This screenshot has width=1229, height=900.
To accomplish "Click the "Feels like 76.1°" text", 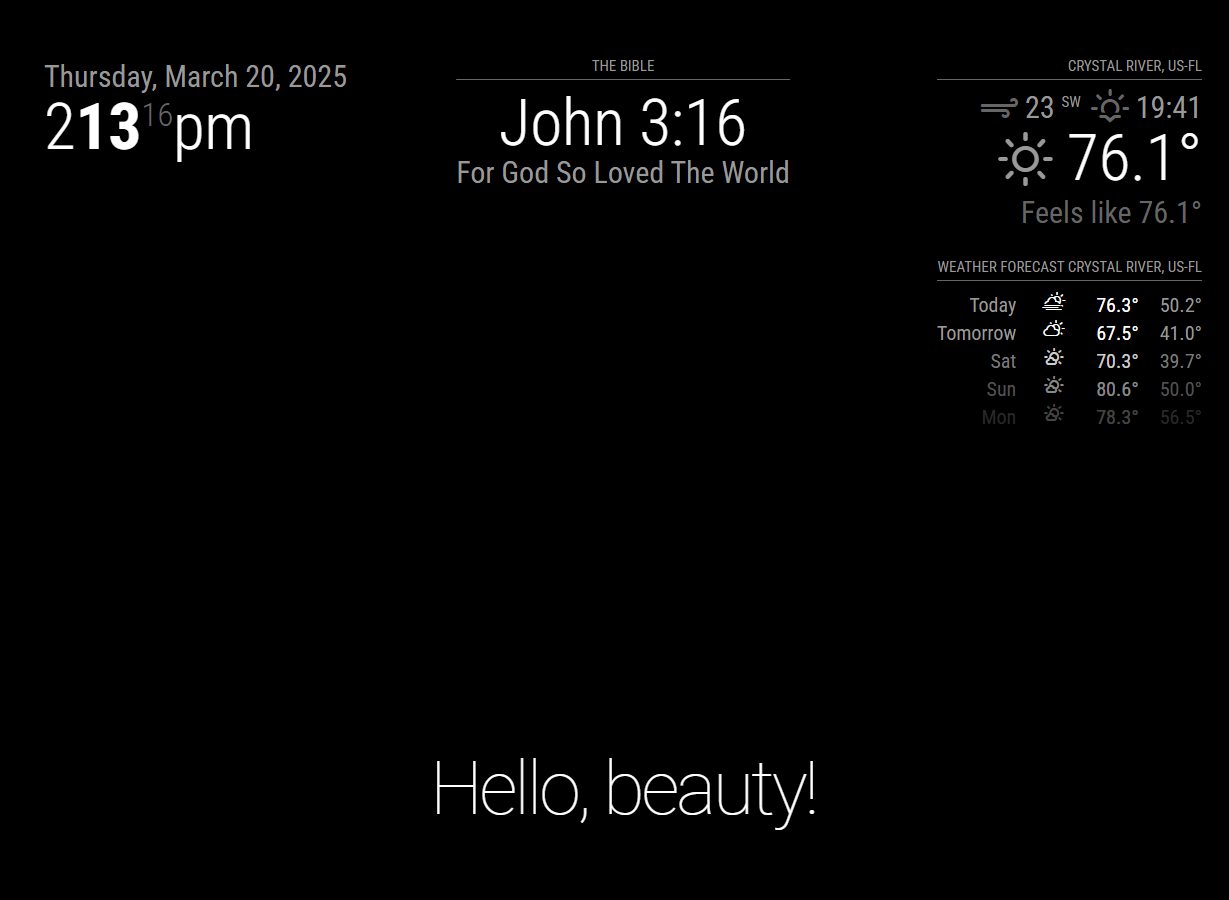I will tap(1110, 213).
